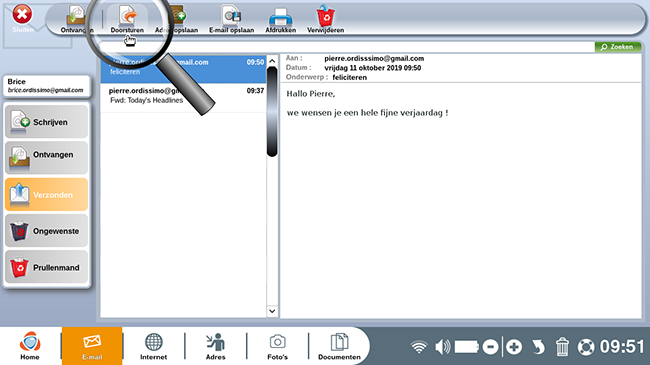The height and width of the screenshot is (365, 650).
Task: Click the battery status icon
Action: point(467,347)
